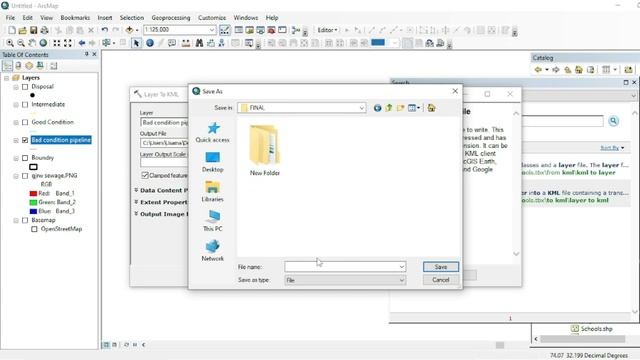The width and height of the screenshot is (640, 360).
Task: Choose the Select Elements arrow tool
Action: click(136, 43)
